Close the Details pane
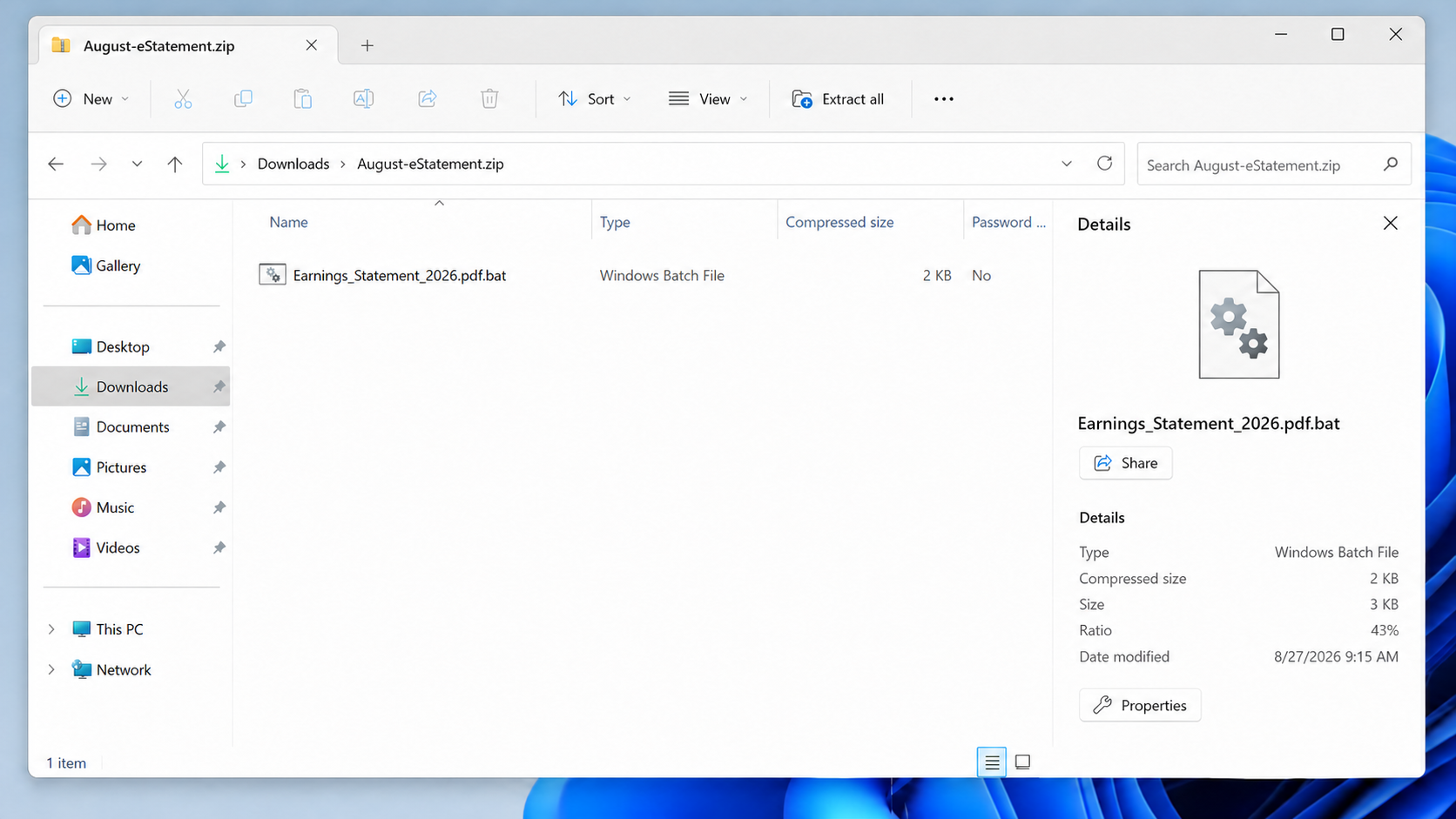1456x819 pixels. (x=1391, y=224)
